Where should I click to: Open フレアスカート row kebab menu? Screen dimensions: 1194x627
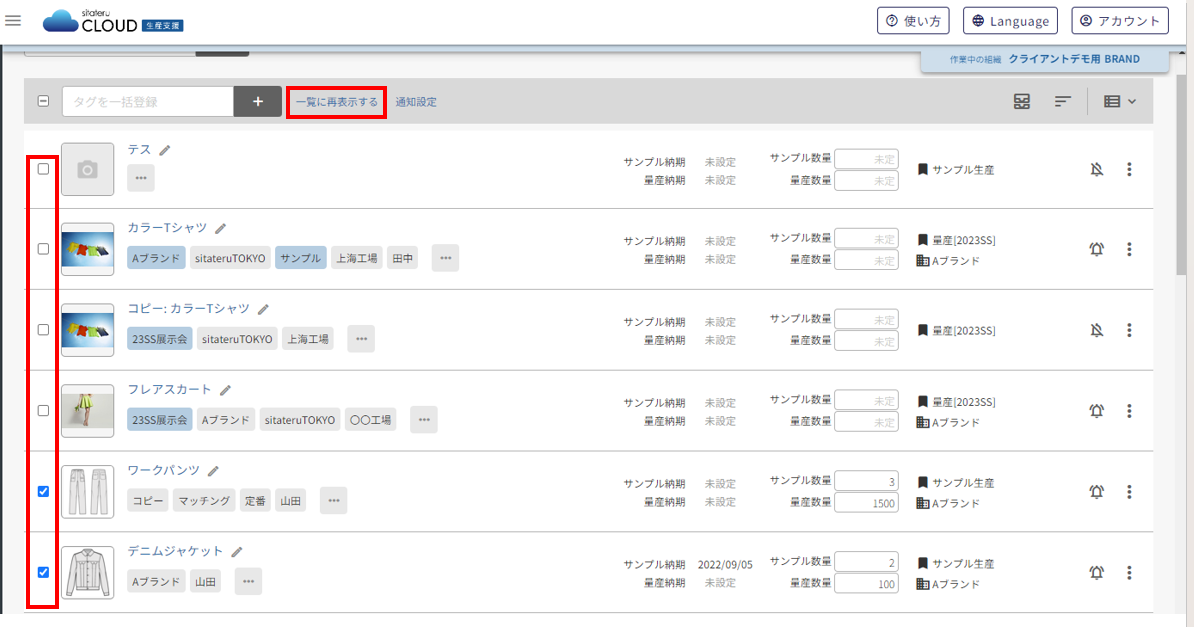[1129, 411]
